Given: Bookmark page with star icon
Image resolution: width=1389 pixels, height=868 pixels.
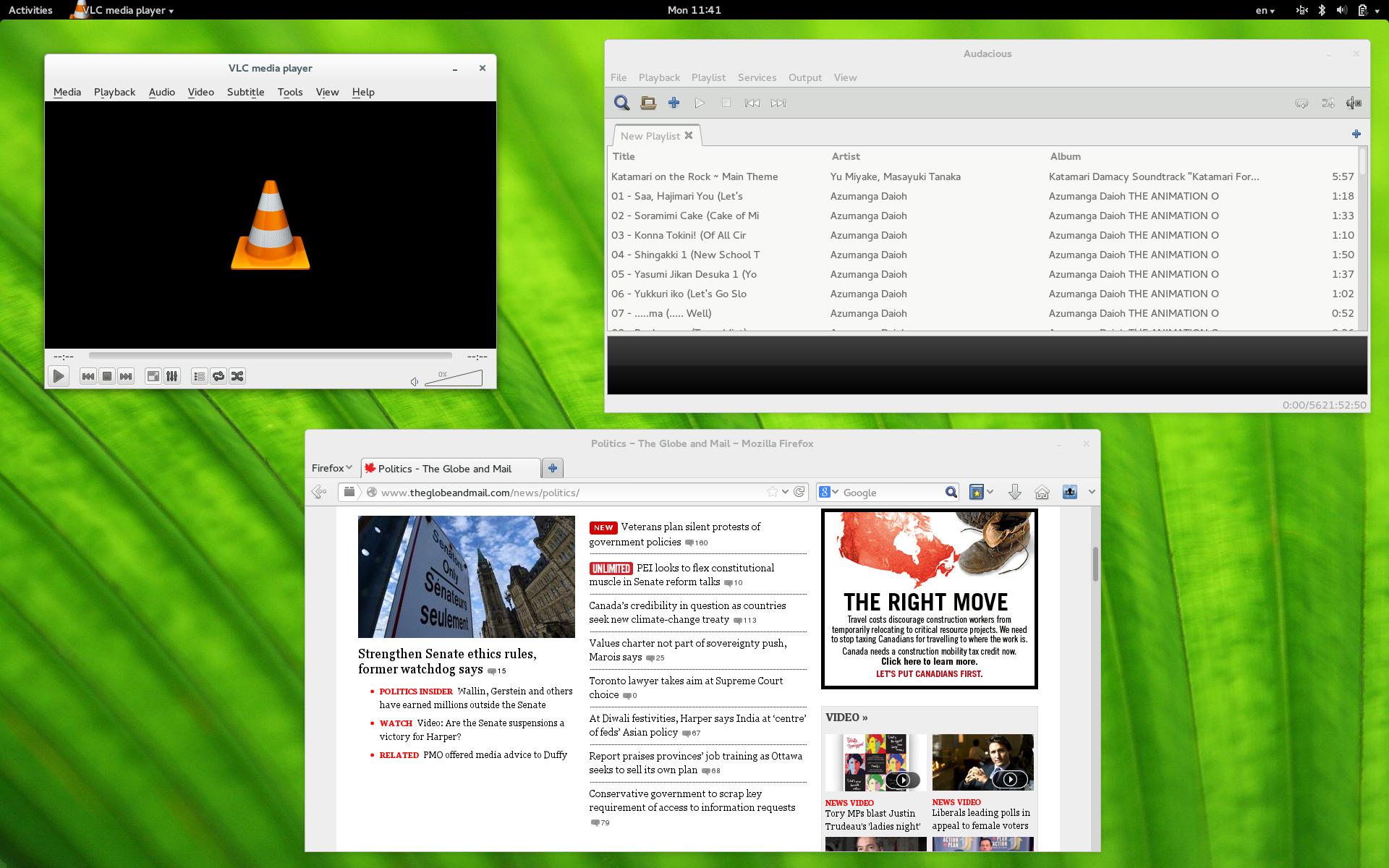Looking at the screenshot, I should click(773, 492).
